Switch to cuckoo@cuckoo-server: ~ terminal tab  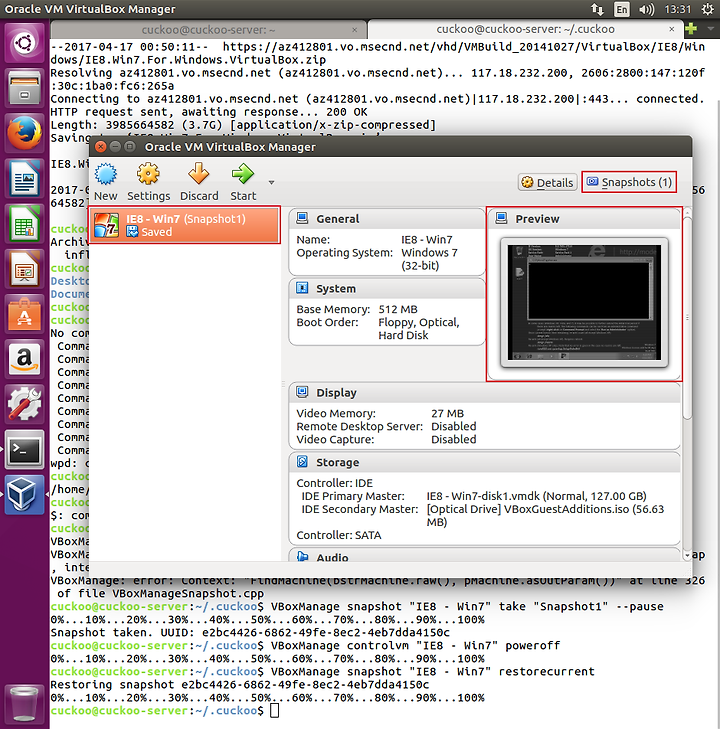pos(208,30)
